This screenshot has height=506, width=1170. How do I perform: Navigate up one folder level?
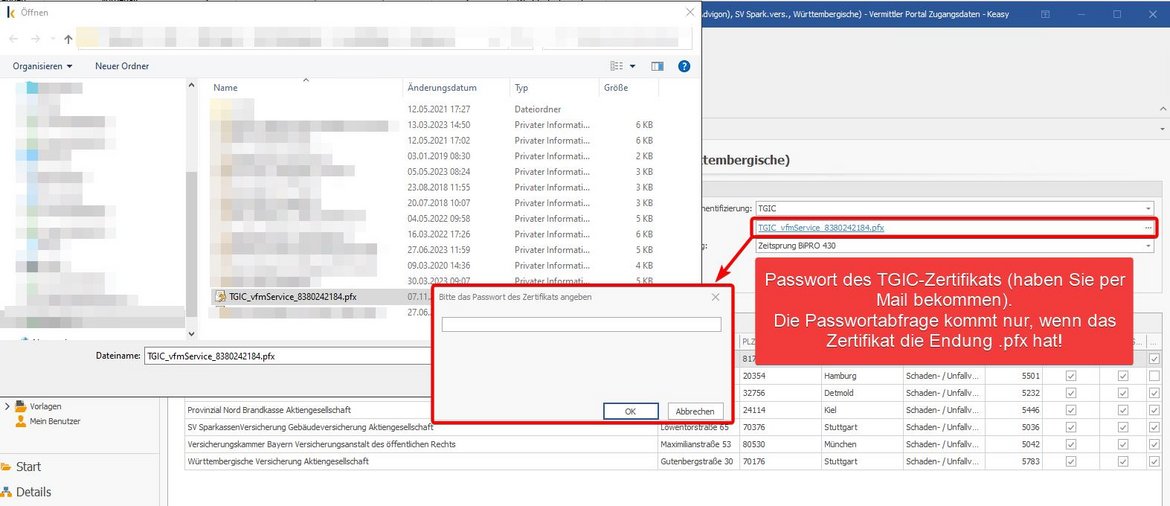pos(68,39)
